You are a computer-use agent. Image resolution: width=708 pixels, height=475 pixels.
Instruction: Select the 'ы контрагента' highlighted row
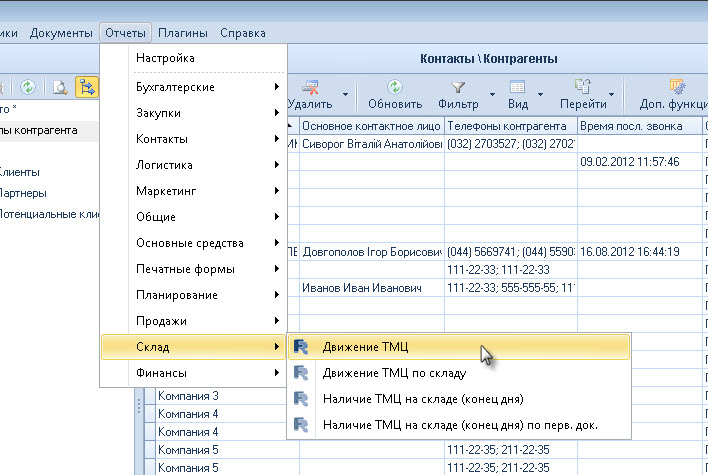pos(49,131)
